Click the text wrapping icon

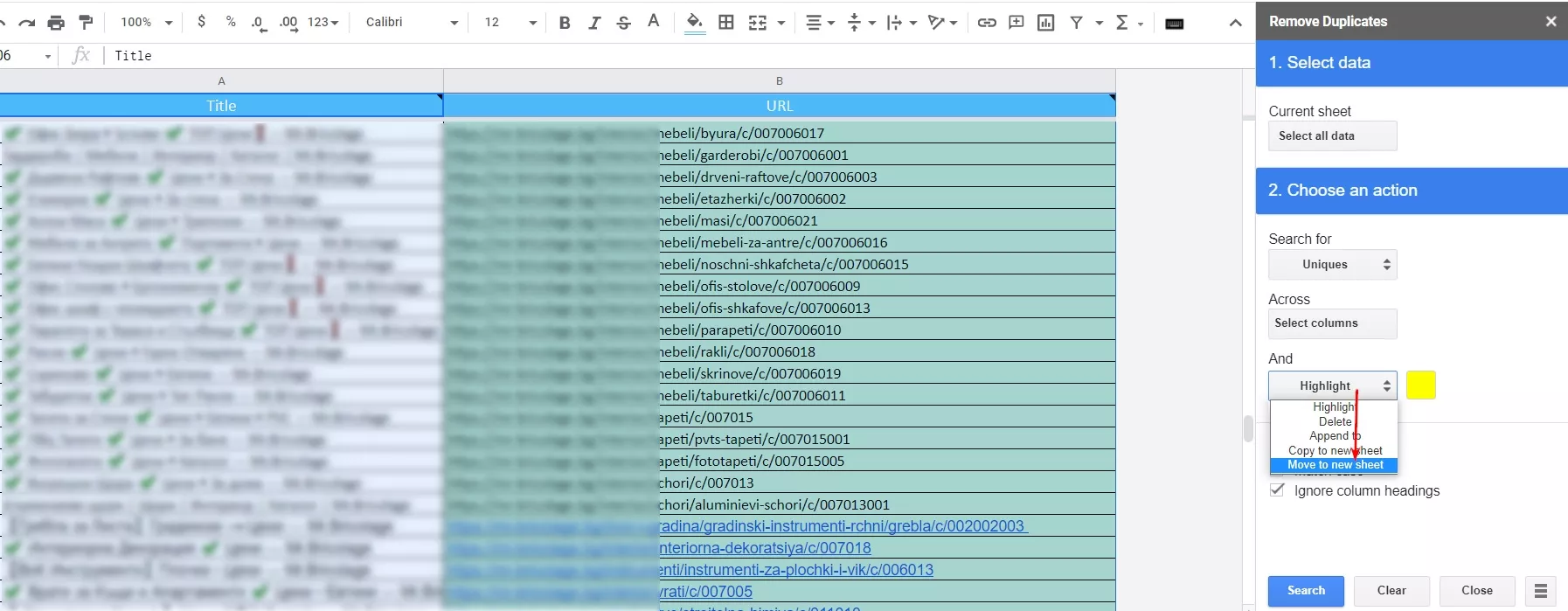tap(894, 23)
